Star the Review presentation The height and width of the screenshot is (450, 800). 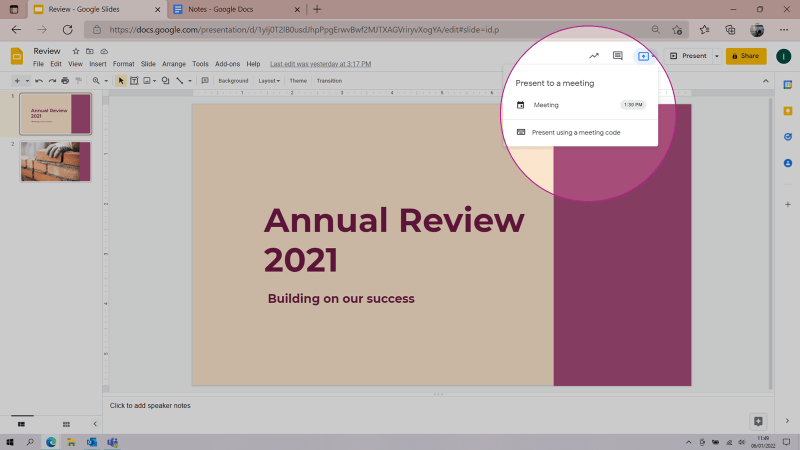[76, 51]
